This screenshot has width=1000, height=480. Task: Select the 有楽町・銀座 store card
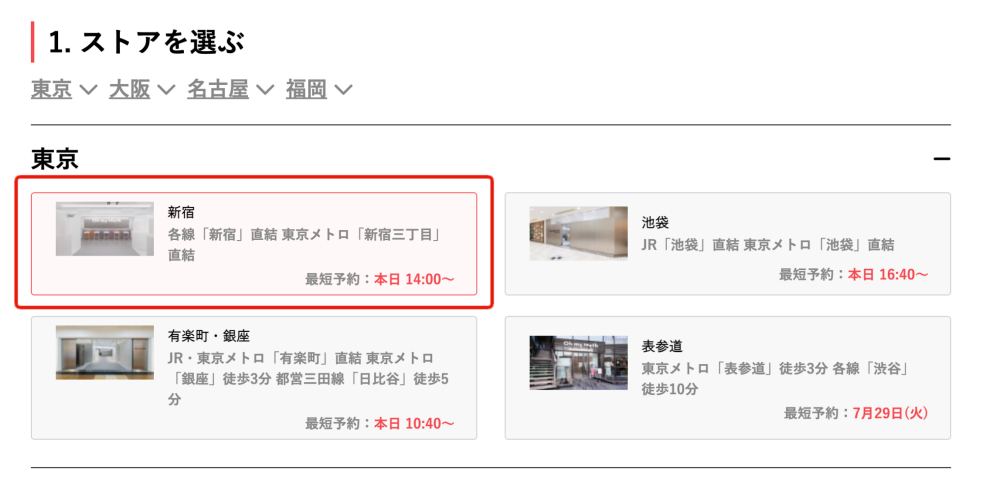tap(254, 377)
